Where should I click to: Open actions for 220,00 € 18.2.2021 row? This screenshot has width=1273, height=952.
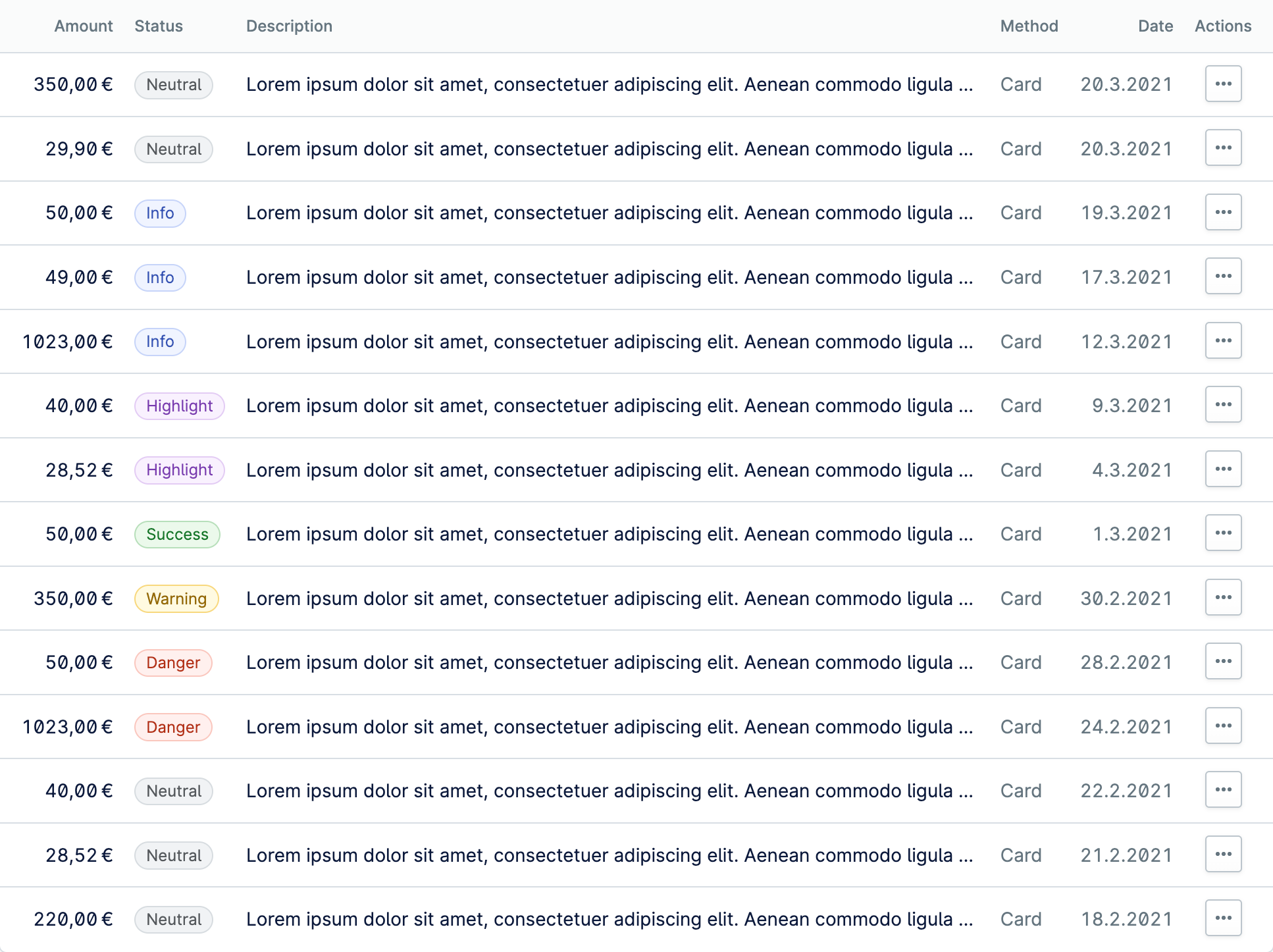point(1223,918)
